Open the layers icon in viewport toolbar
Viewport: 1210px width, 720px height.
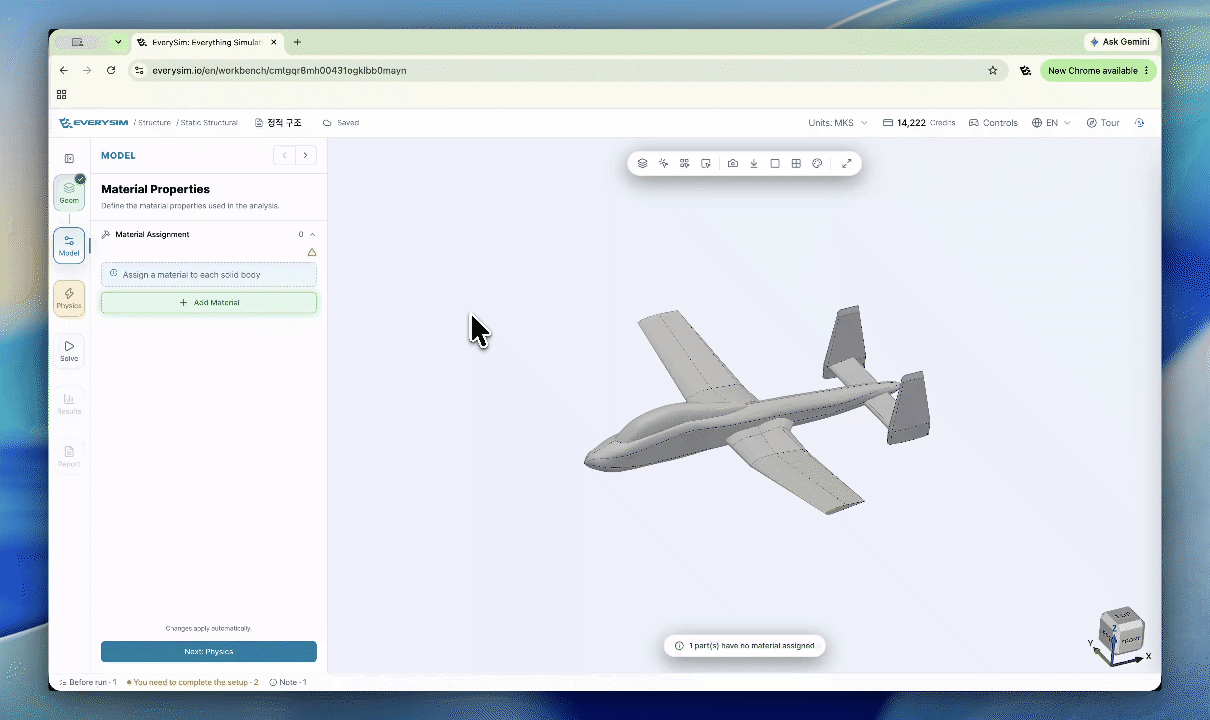[x=643, y=163]
